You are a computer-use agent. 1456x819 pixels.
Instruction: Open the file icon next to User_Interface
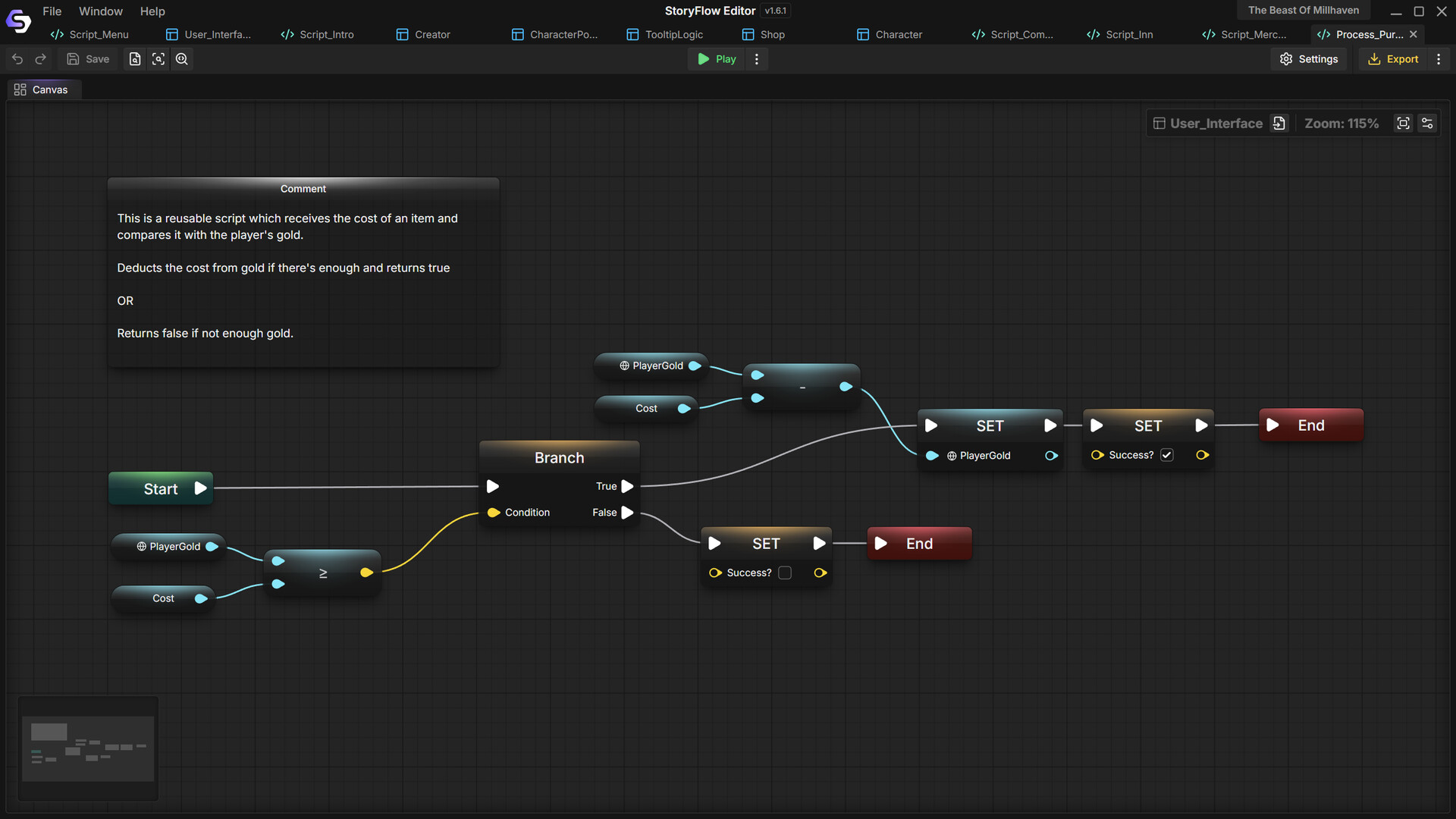click(x=1279, y=124)
